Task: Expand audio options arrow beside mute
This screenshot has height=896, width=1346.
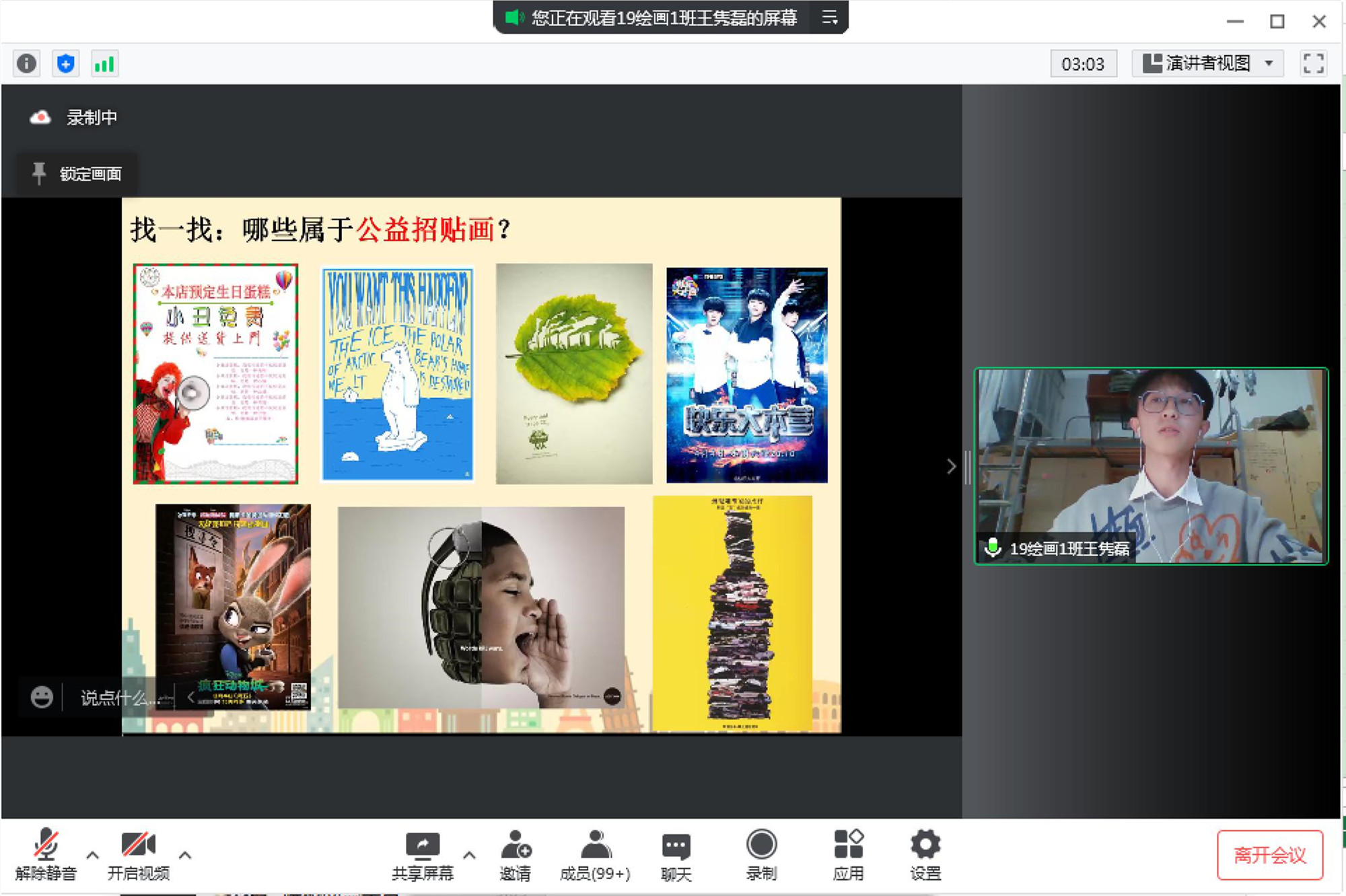Action: pos(93,855)
